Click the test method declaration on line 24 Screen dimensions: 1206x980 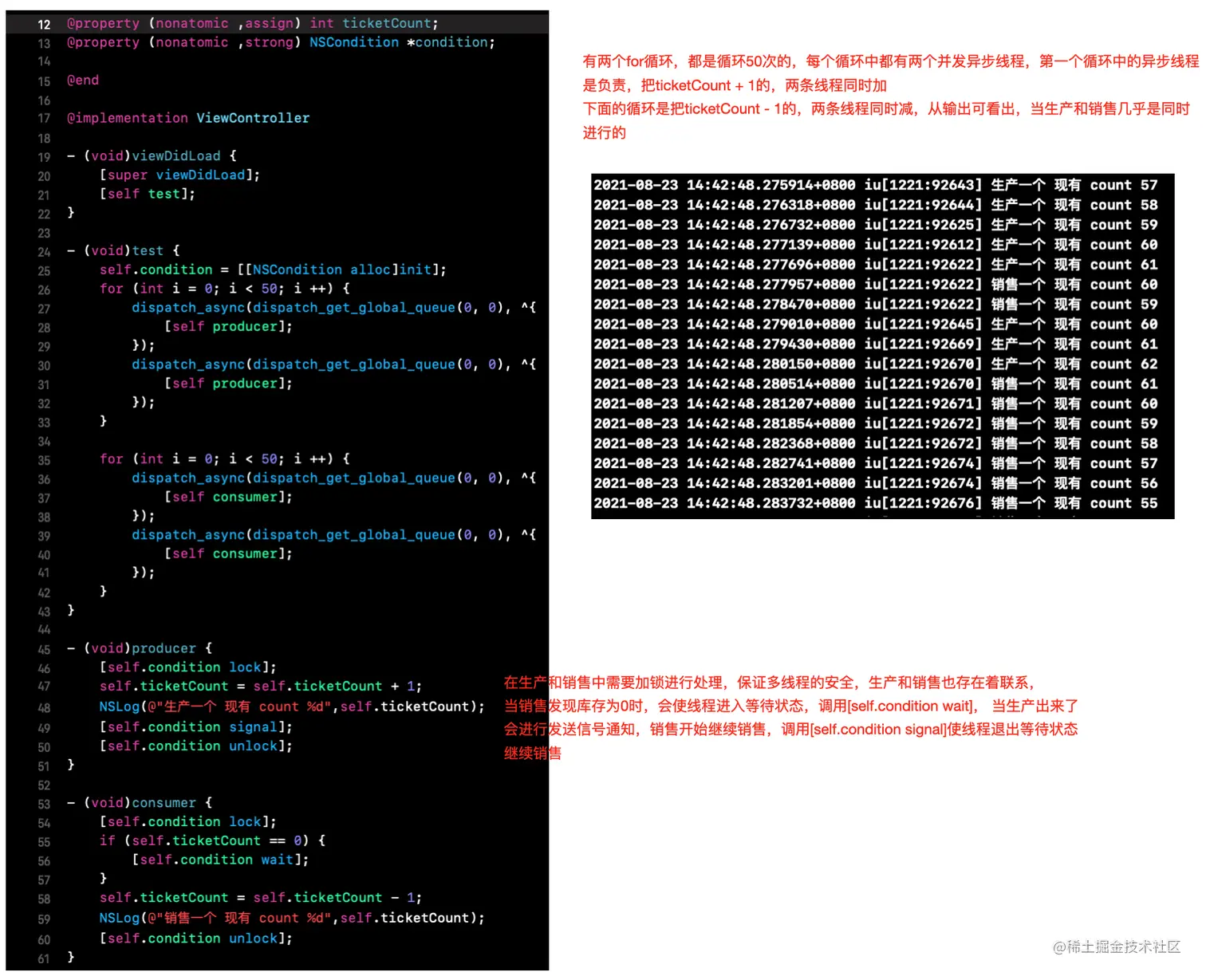coord(124,251)
